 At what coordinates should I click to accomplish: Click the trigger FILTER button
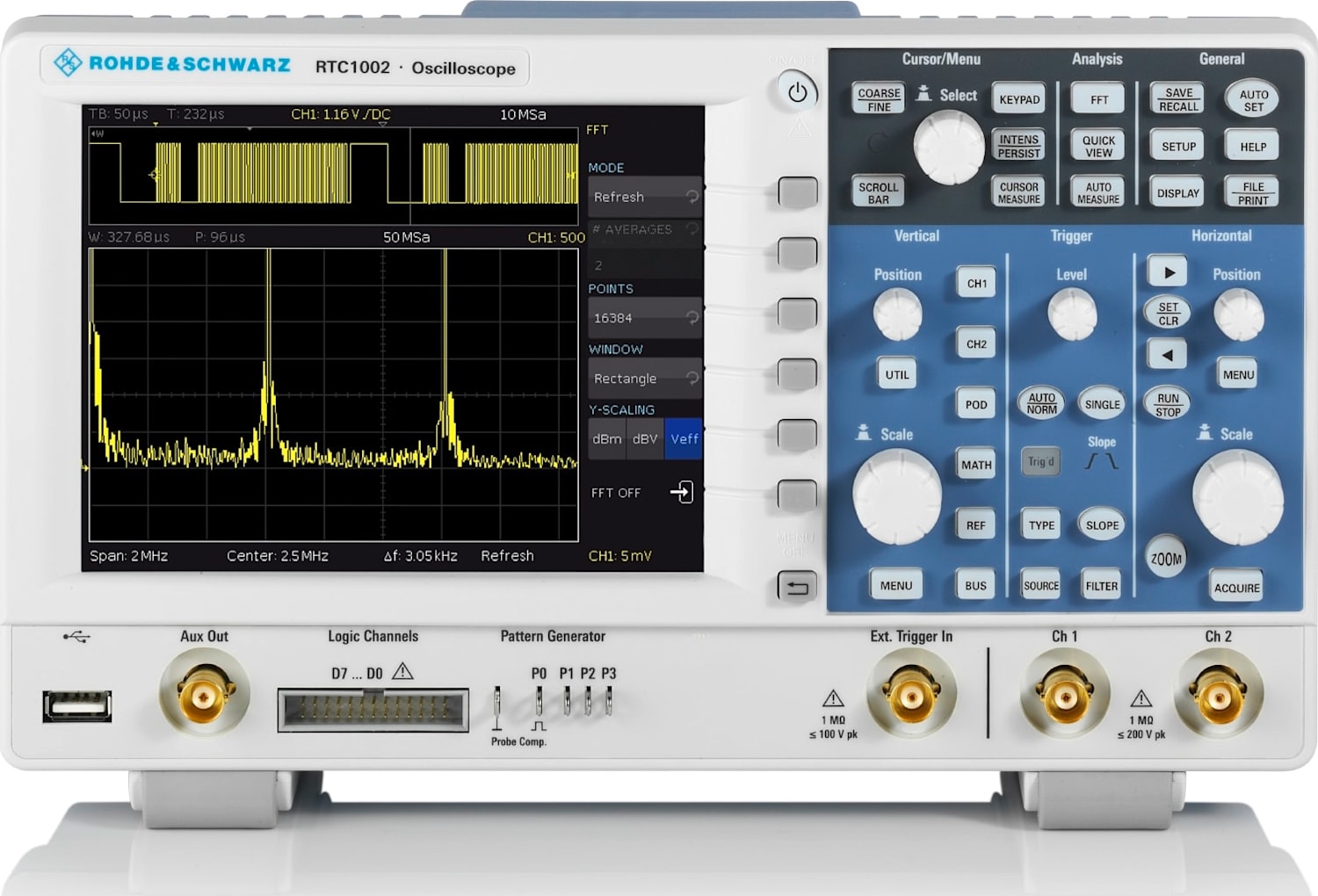[x=1102, y=585]
